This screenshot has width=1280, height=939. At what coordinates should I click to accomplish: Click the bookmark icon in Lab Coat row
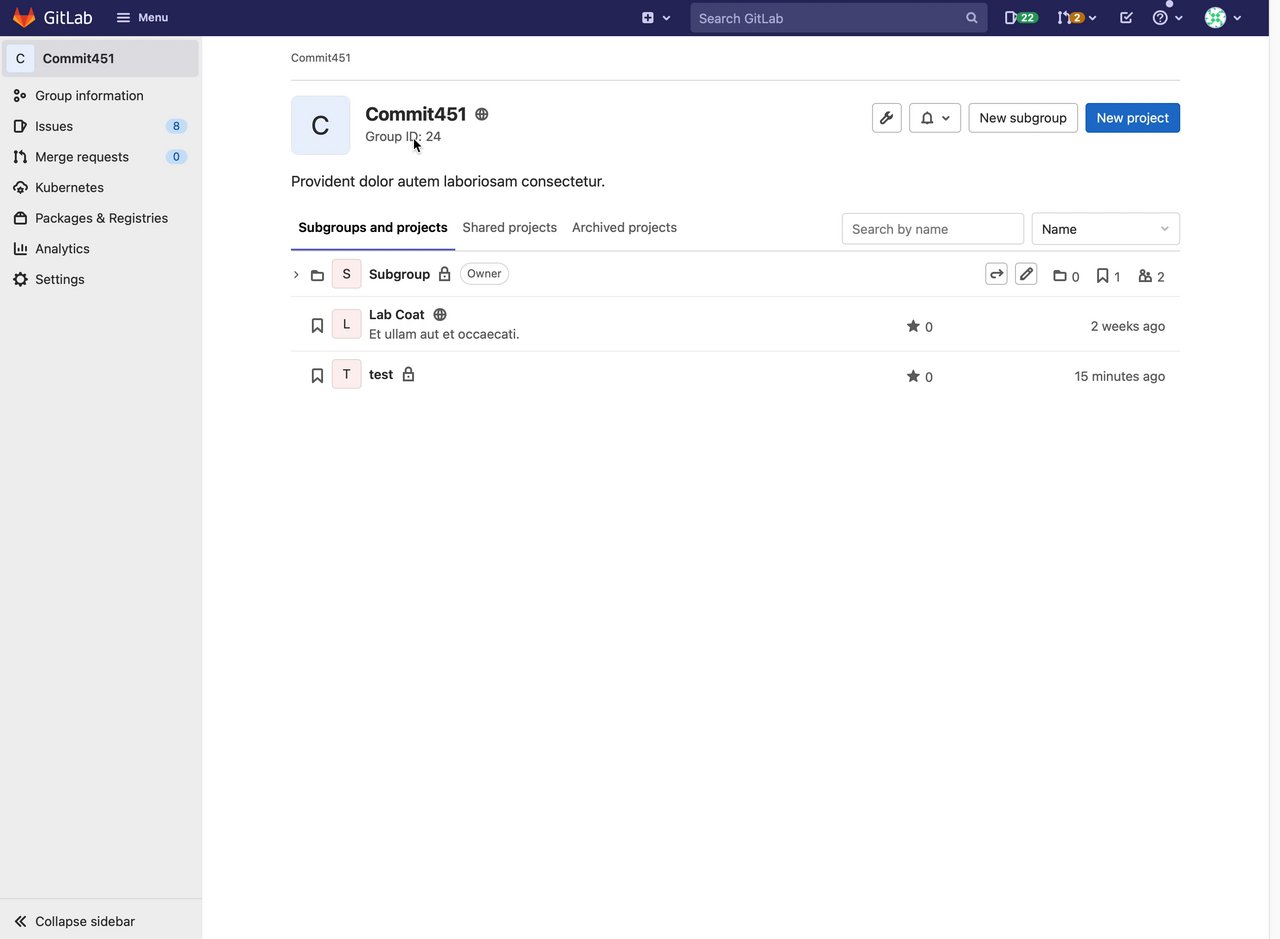(317, 326)
